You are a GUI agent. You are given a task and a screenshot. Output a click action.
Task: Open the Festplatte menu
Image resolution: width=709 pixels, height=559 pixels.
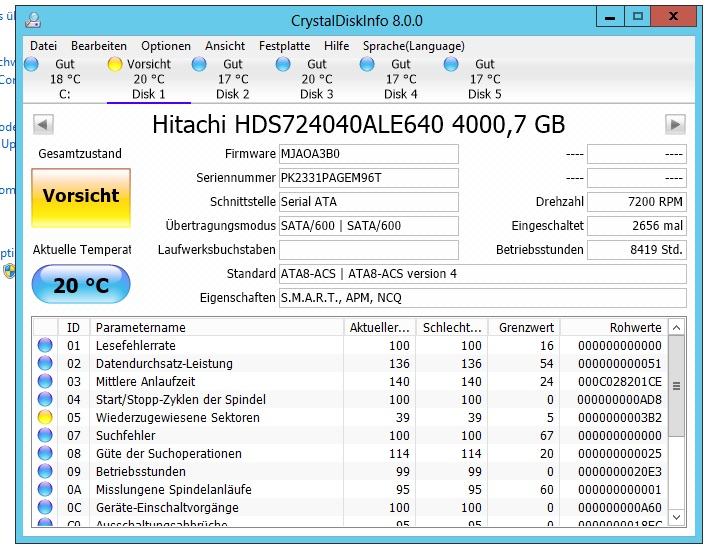[x=284, y=46]
